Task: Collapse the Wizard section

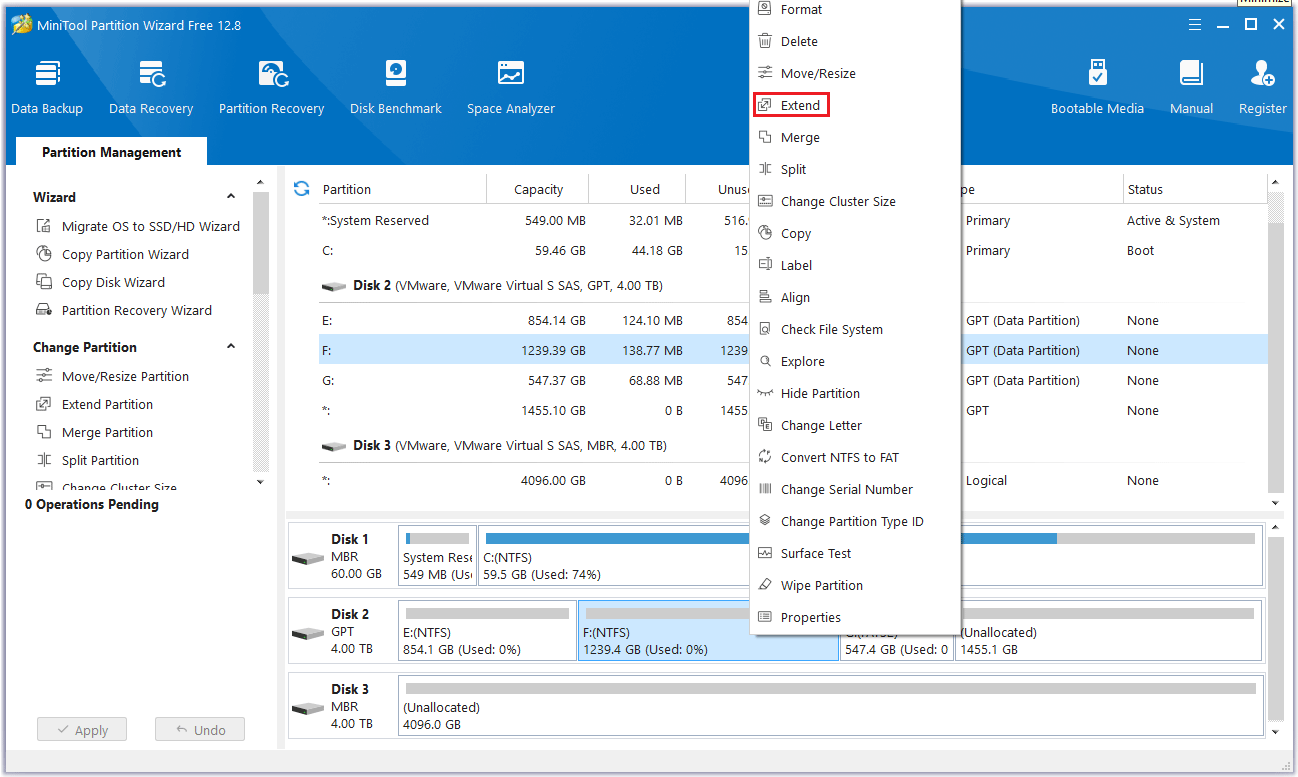Action: (x=231, y=197)
